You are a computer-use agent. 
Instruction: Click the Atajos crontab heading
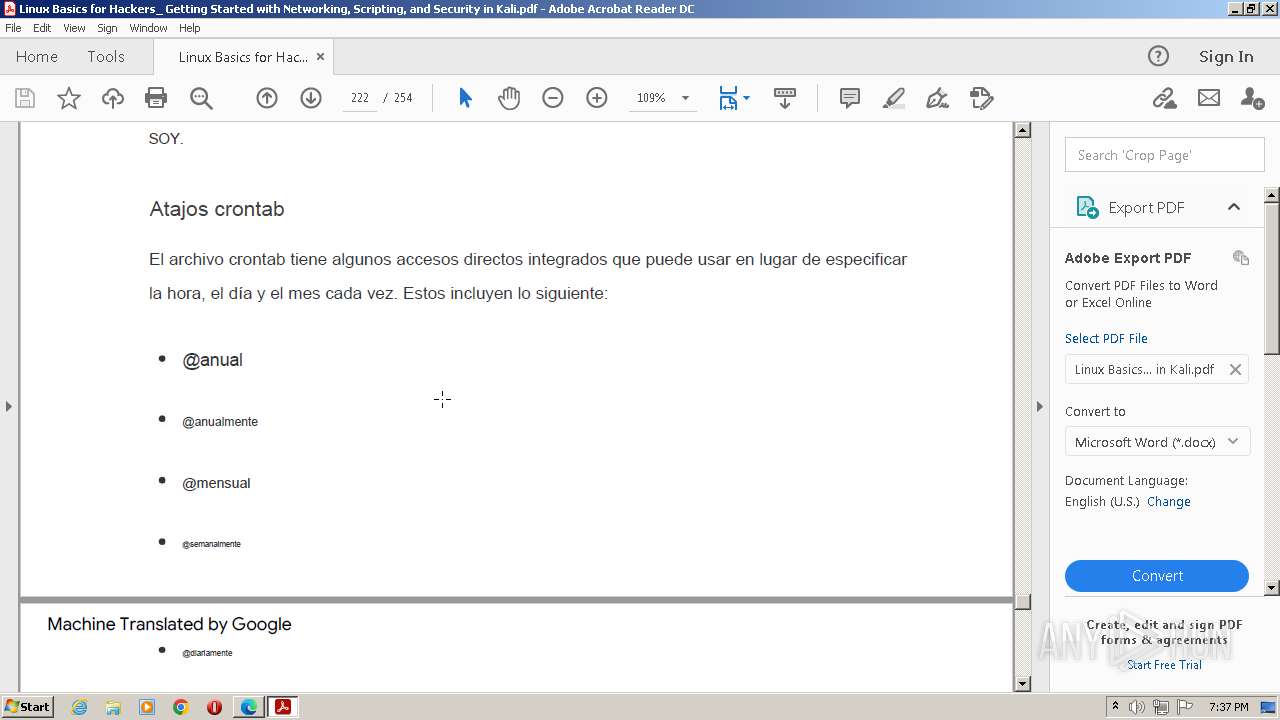point(217,209)
